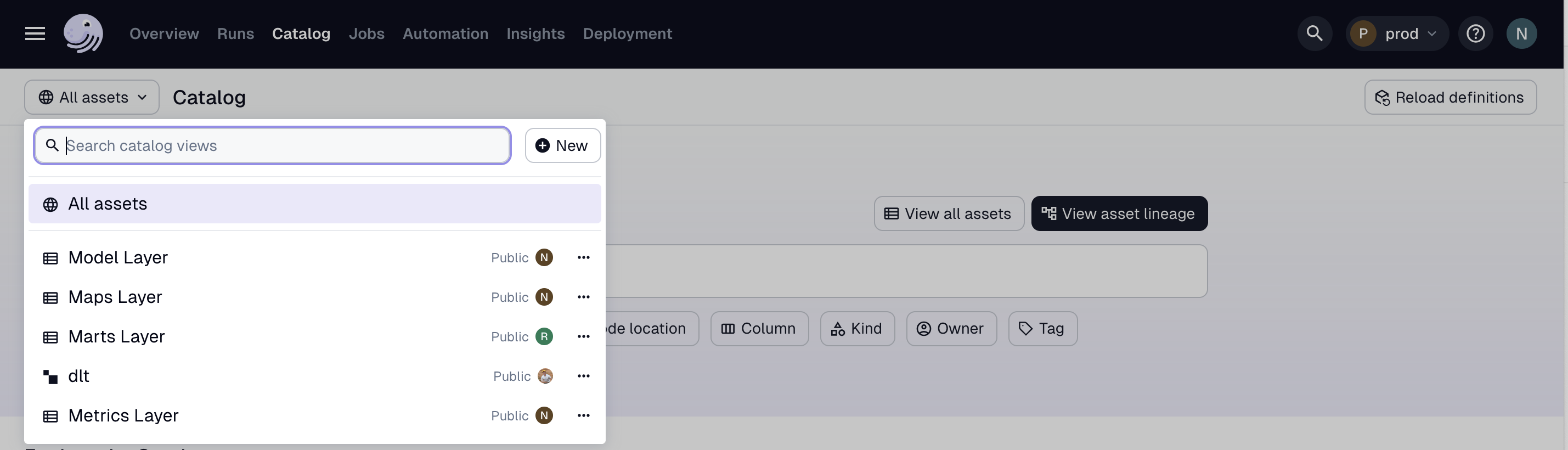Open the help question mark icon

[x=1475, y=33]
